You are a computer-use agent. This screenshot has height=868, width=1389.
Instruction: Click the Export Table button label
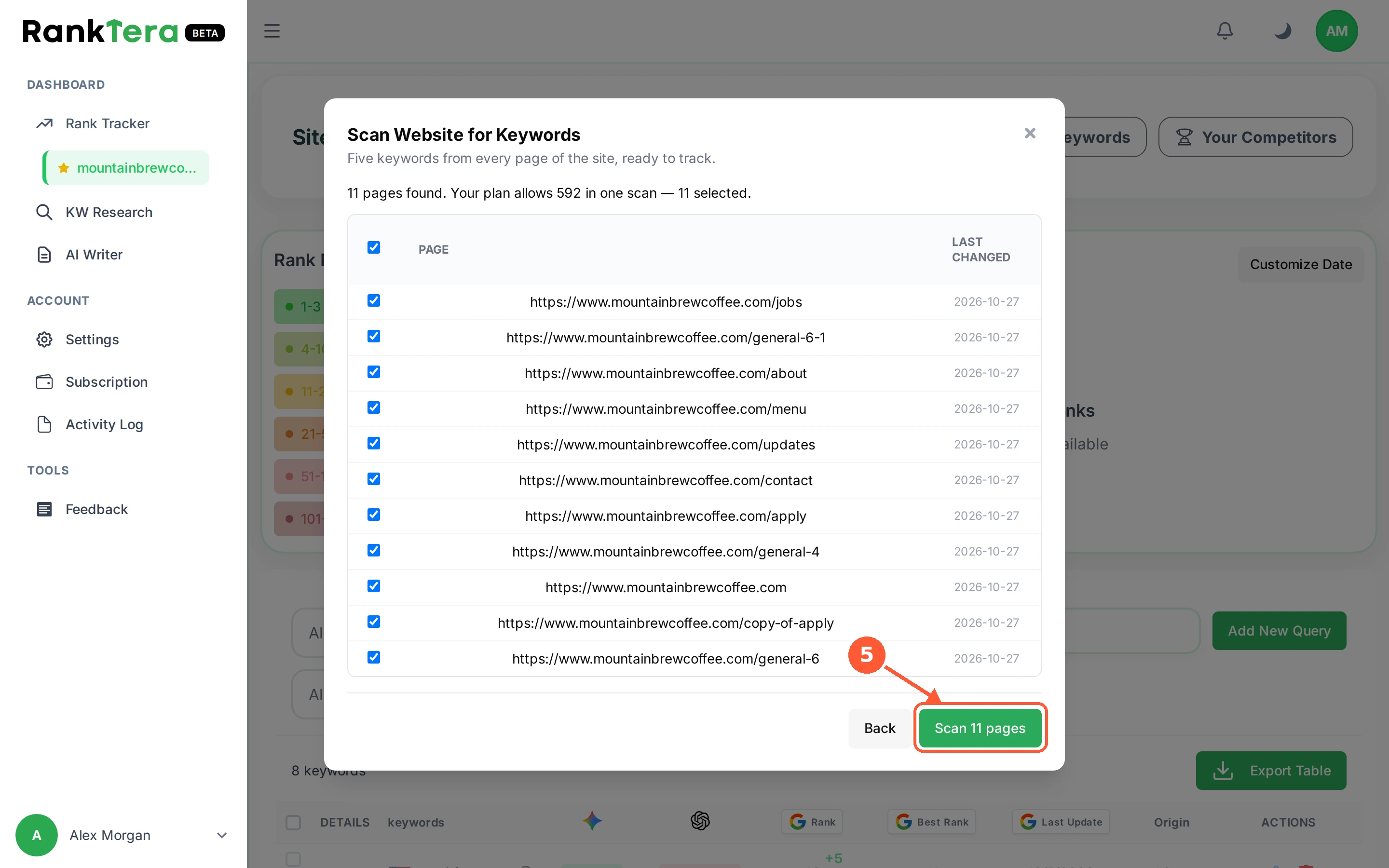[1290, 771]
